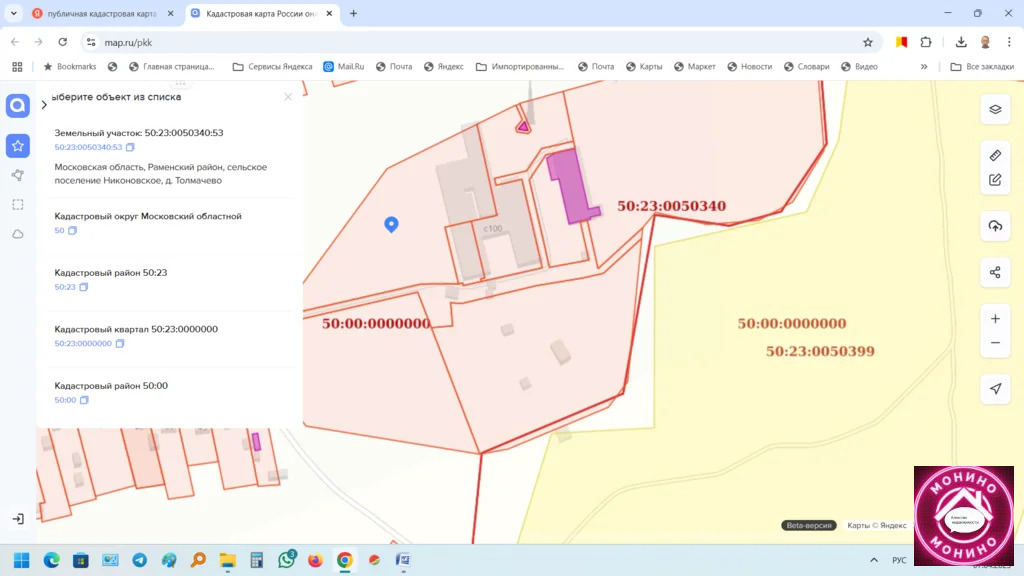Open the Новости bookmark
The width and height of the screenshot is (1024, 576).
point(750,67)
